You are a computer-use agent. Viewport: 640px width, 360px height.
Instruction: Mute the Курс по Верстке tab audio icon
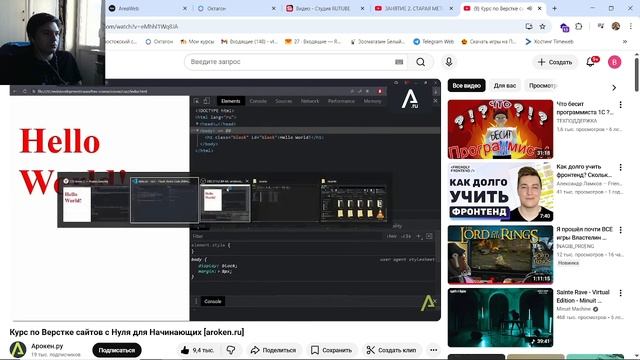(529, 8)
